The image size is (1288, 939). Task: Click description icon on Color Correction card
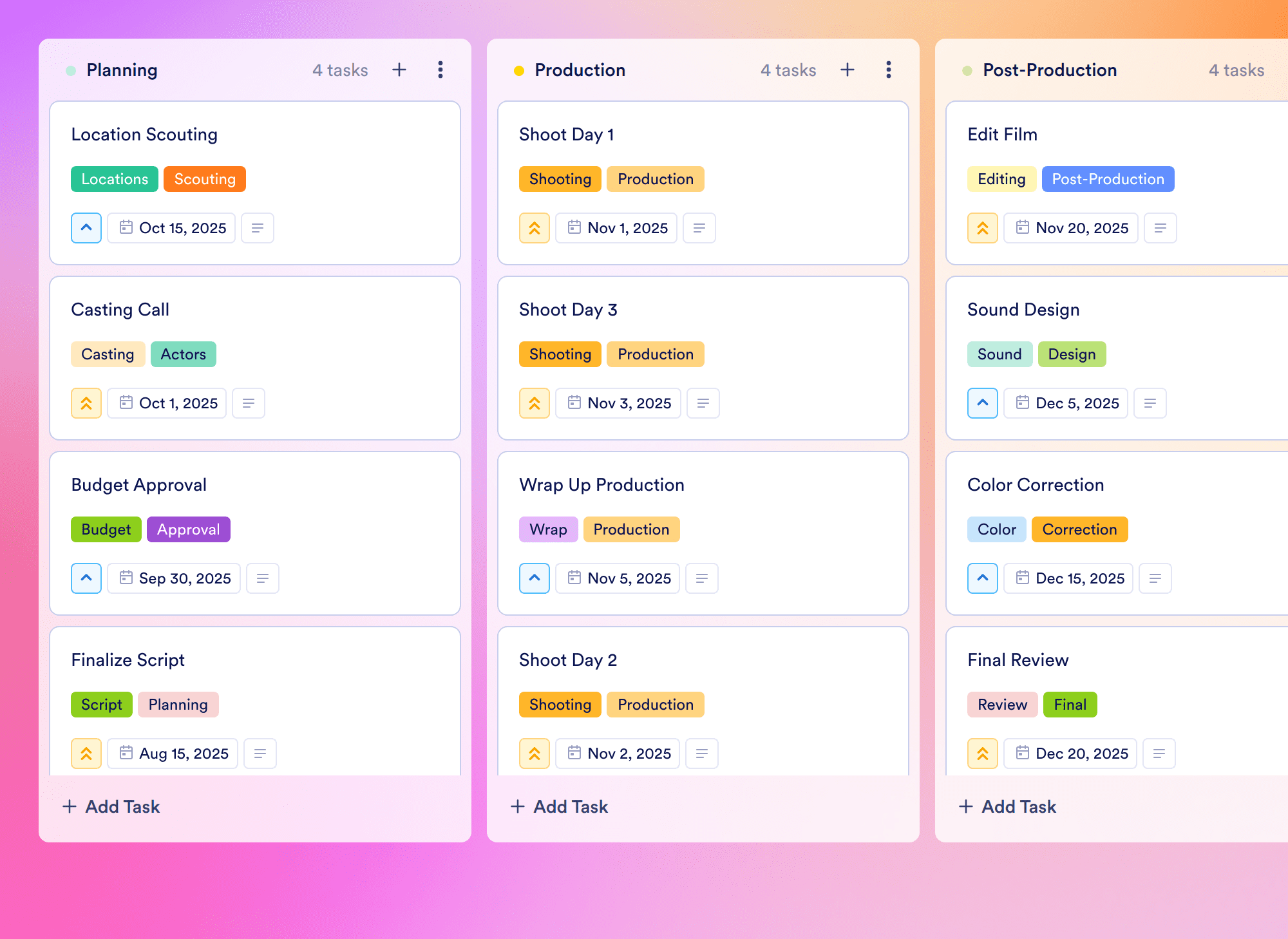coord(1155,578)
